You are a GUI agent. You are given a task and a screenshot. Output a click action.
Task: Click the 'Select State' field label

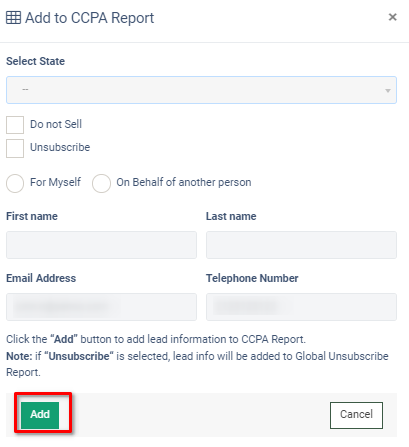(35, 61)
